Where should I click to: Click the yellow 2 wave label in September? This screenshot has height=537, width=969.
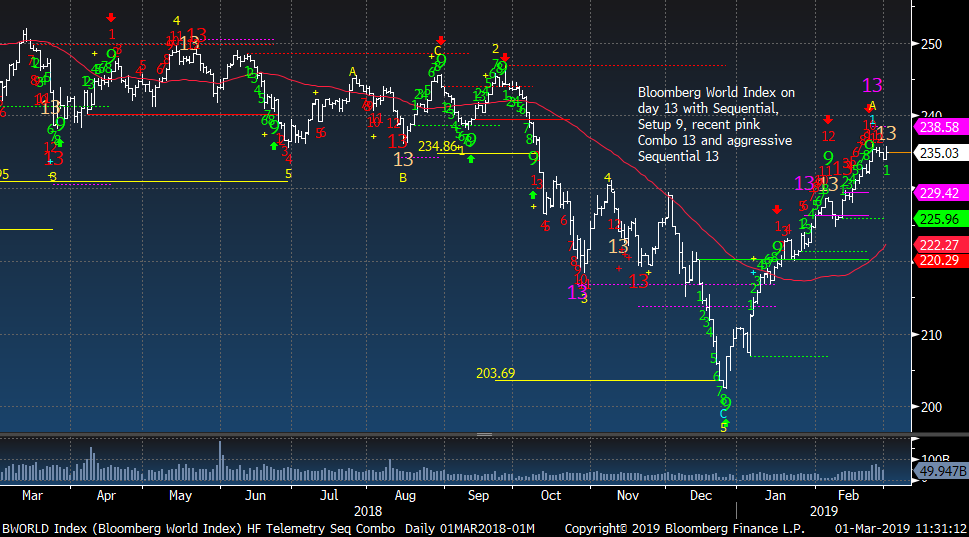tap(496, 48)
